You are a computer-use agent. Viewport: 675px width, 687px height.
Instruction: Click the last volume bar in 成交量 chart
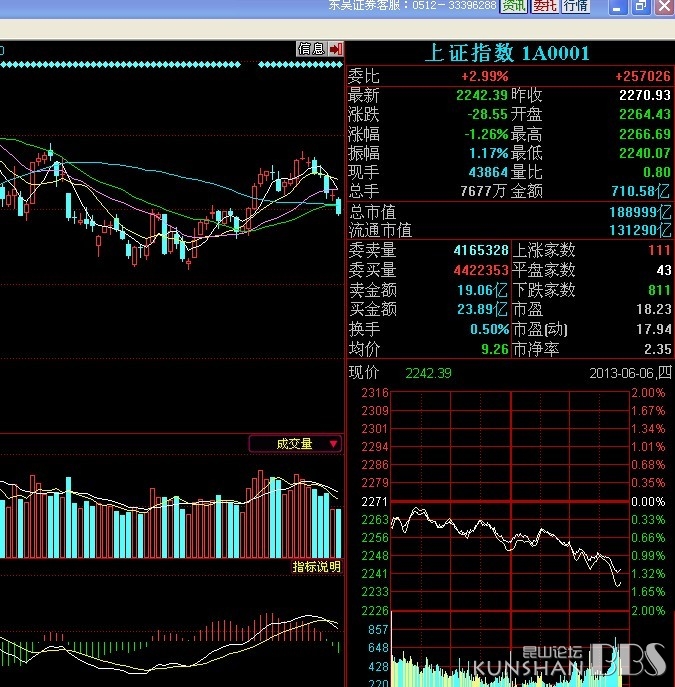point(338,532)
